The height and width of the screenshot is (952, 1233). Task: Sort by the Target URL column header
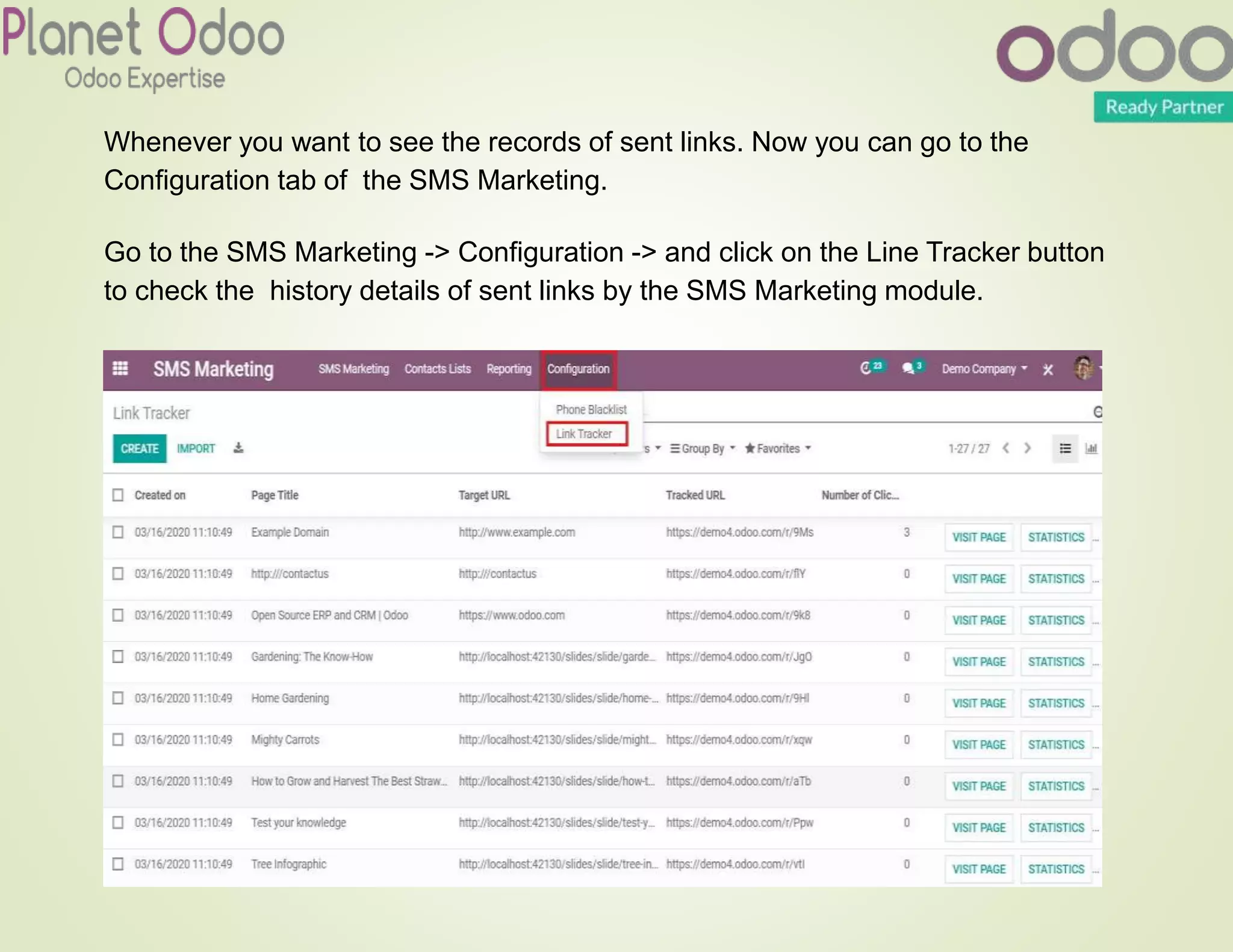(484, 495)
